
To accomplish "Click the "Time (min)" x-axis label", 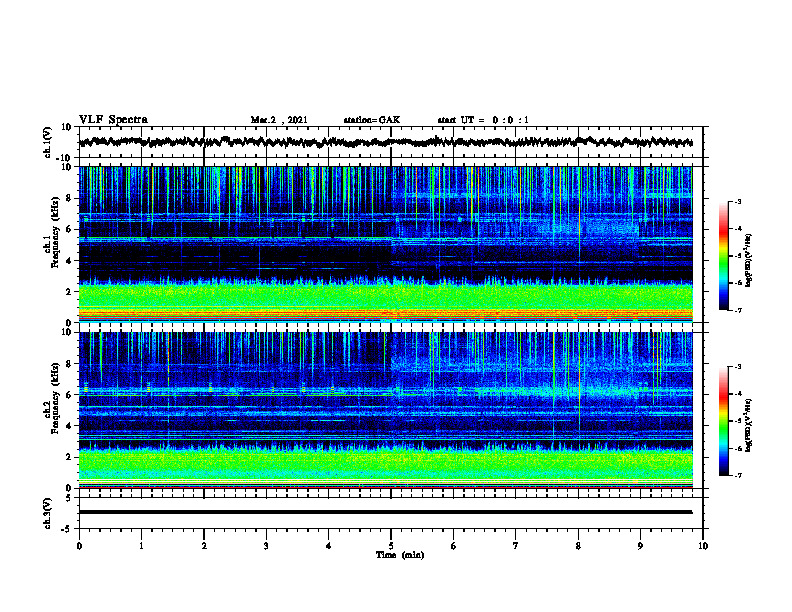I will click(x=400, y=555).
